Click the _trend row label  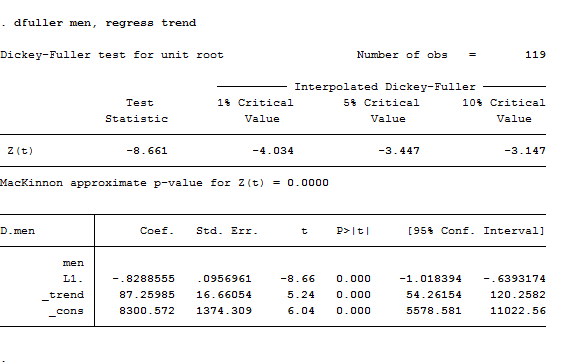pos(63,295)
